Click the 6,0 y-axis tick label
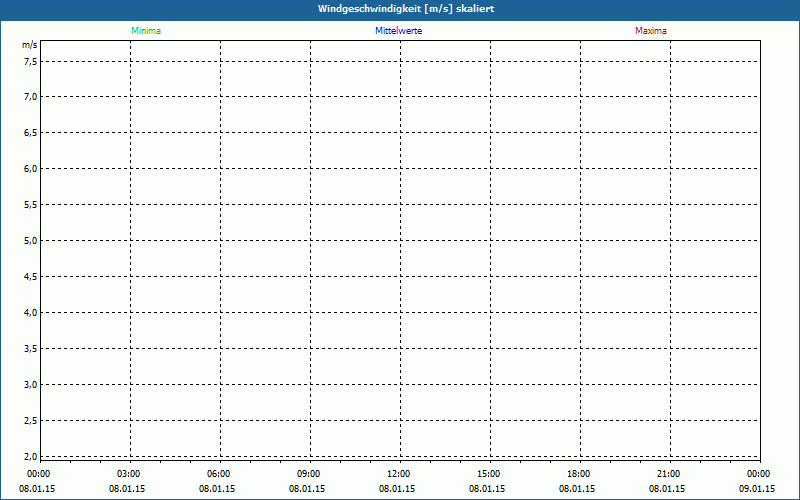 [30, 169]
